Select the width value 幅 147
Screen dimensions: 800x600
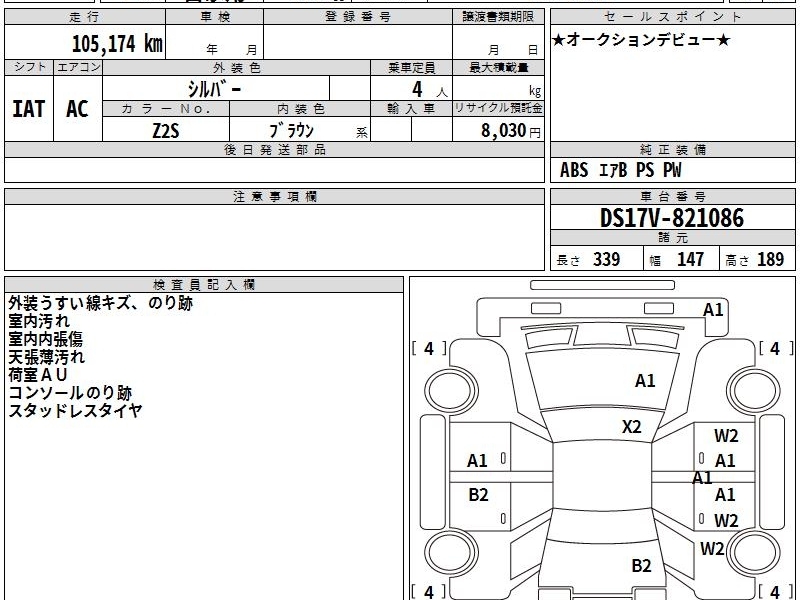[677, 260]
